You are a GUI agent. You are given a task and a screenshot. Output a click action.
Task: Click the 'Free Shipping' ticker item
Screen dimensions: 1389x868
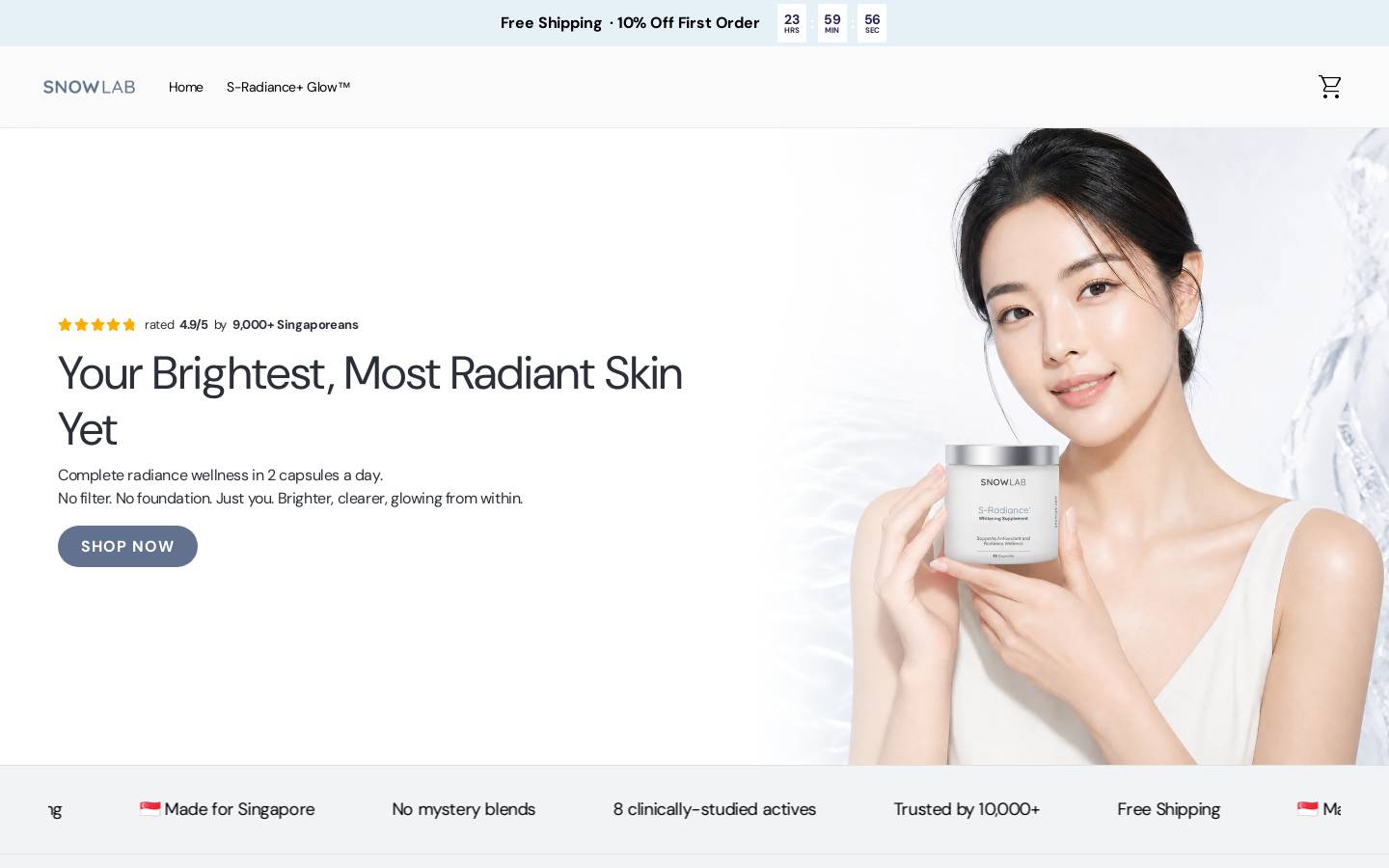1169,809
